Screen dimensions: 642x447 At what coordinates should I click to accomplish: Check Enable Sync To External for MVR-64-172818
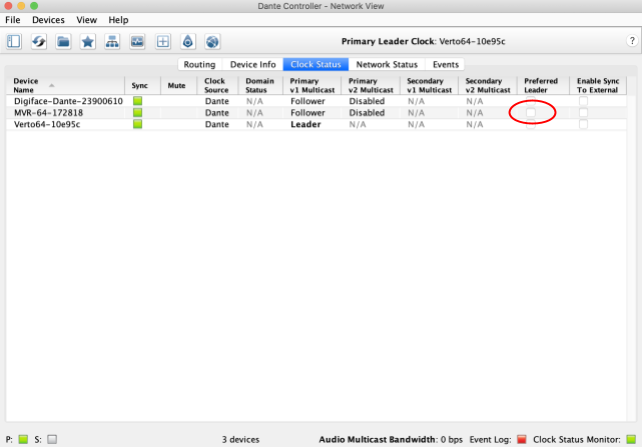pos(584,113)
